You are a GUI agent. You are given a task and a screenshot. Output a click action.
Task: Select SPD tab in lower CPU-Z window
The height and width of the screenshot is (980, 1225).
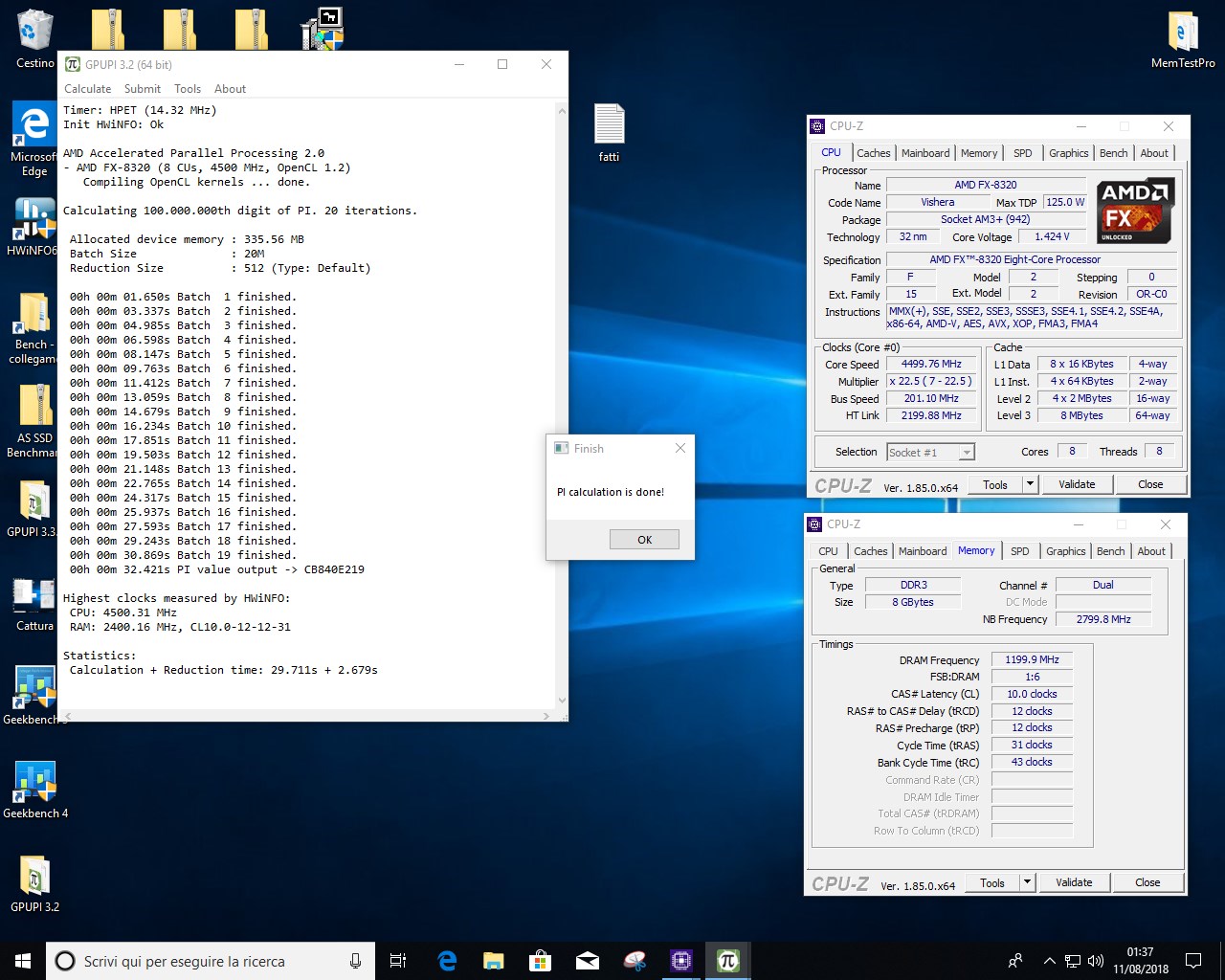(x=1020, y=551)
